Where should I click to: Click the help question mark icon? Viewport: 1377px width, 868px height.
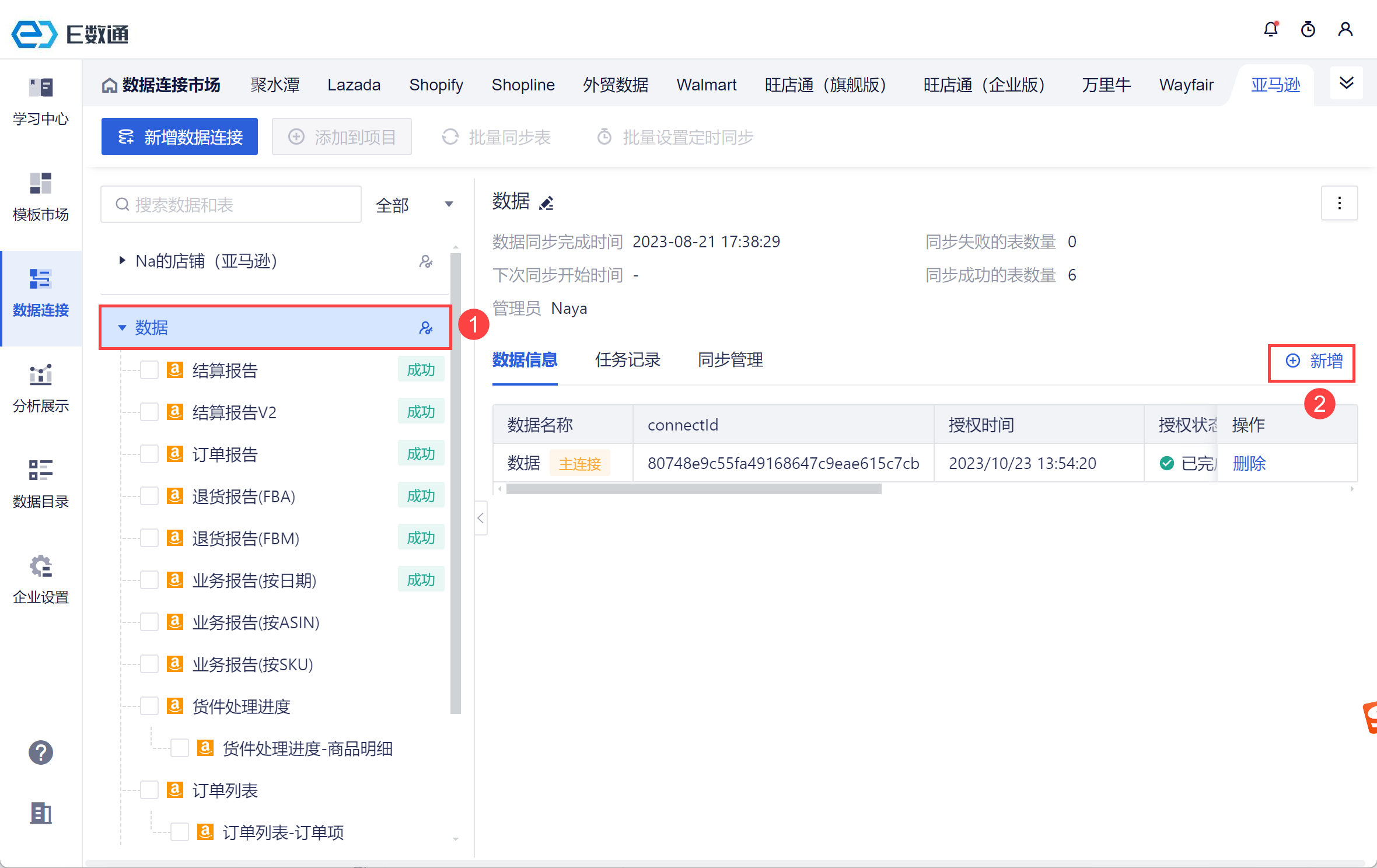(41, 752)
